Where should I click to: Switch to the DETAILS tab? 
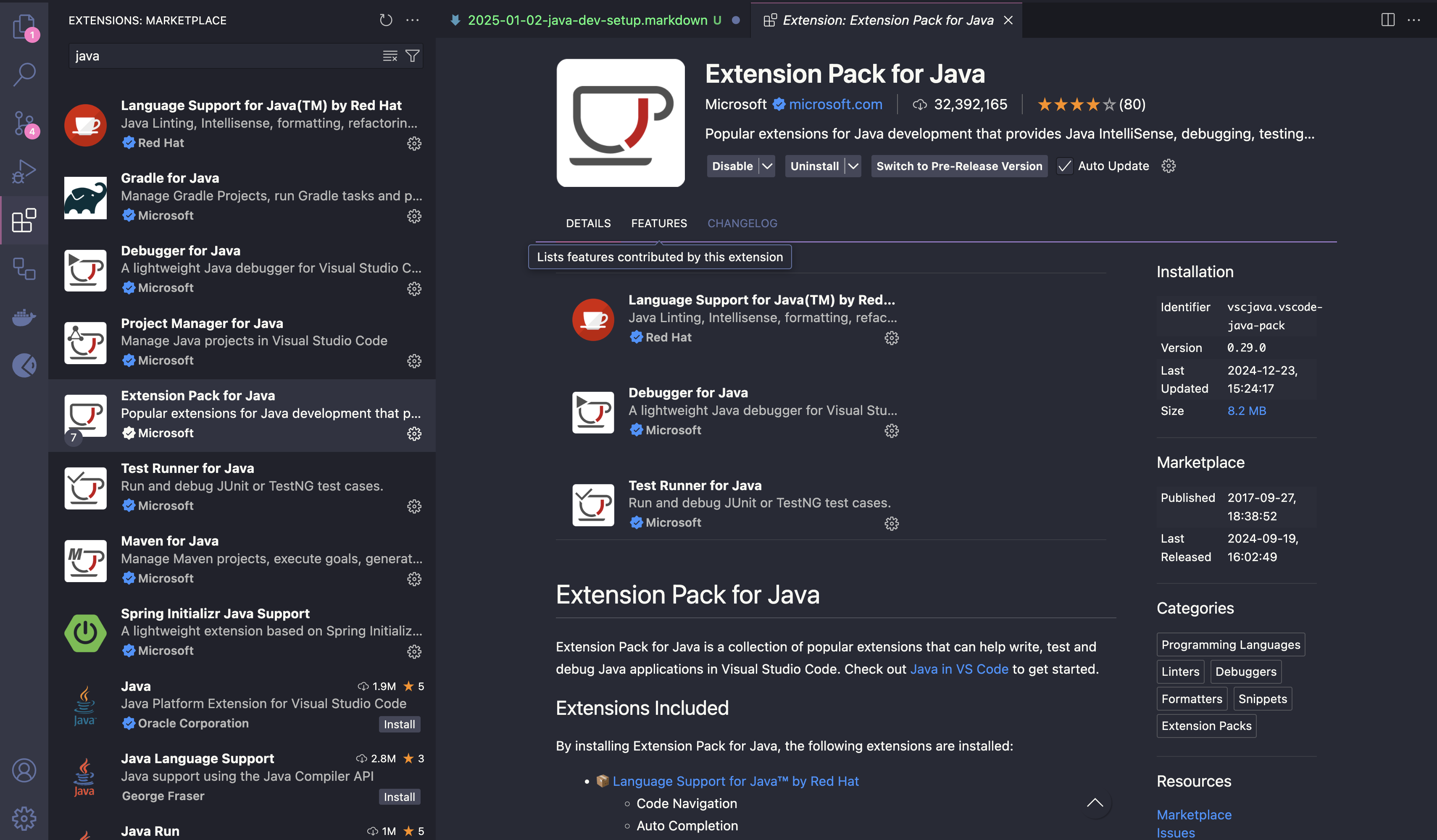588,223
